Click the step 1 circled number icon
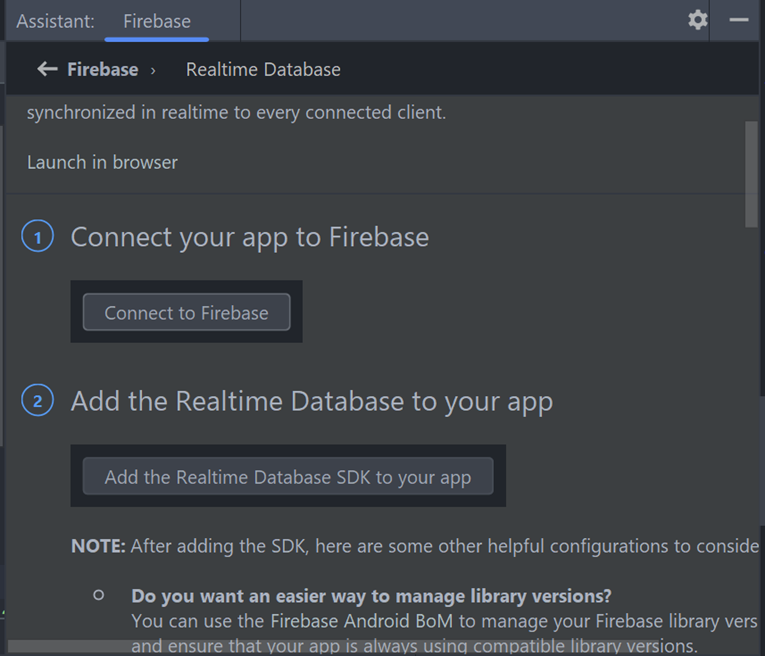The image size is (765, 656). pyautogui.click(x=38, y=237)
